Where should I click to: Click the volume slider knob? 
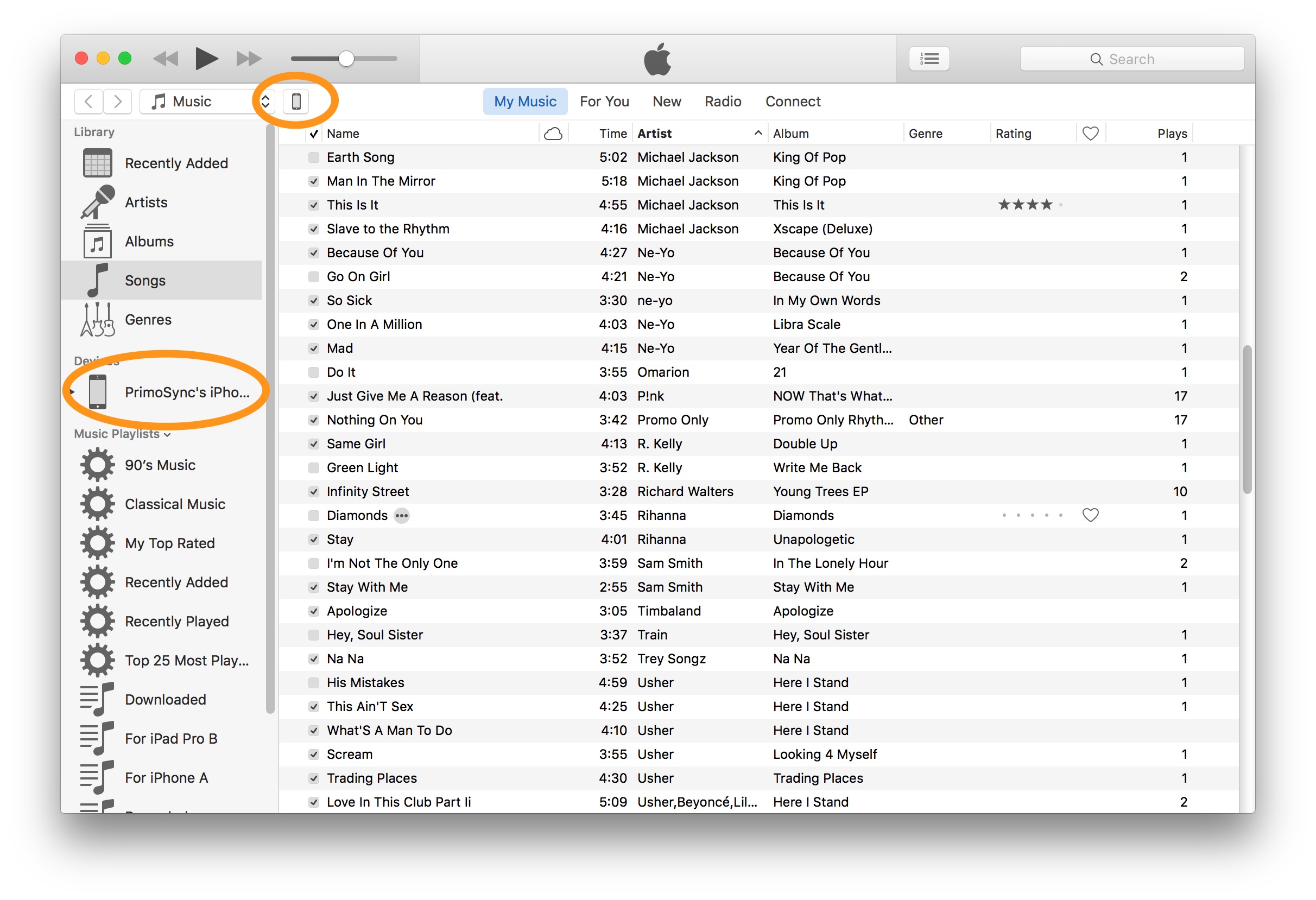point(346,58)
